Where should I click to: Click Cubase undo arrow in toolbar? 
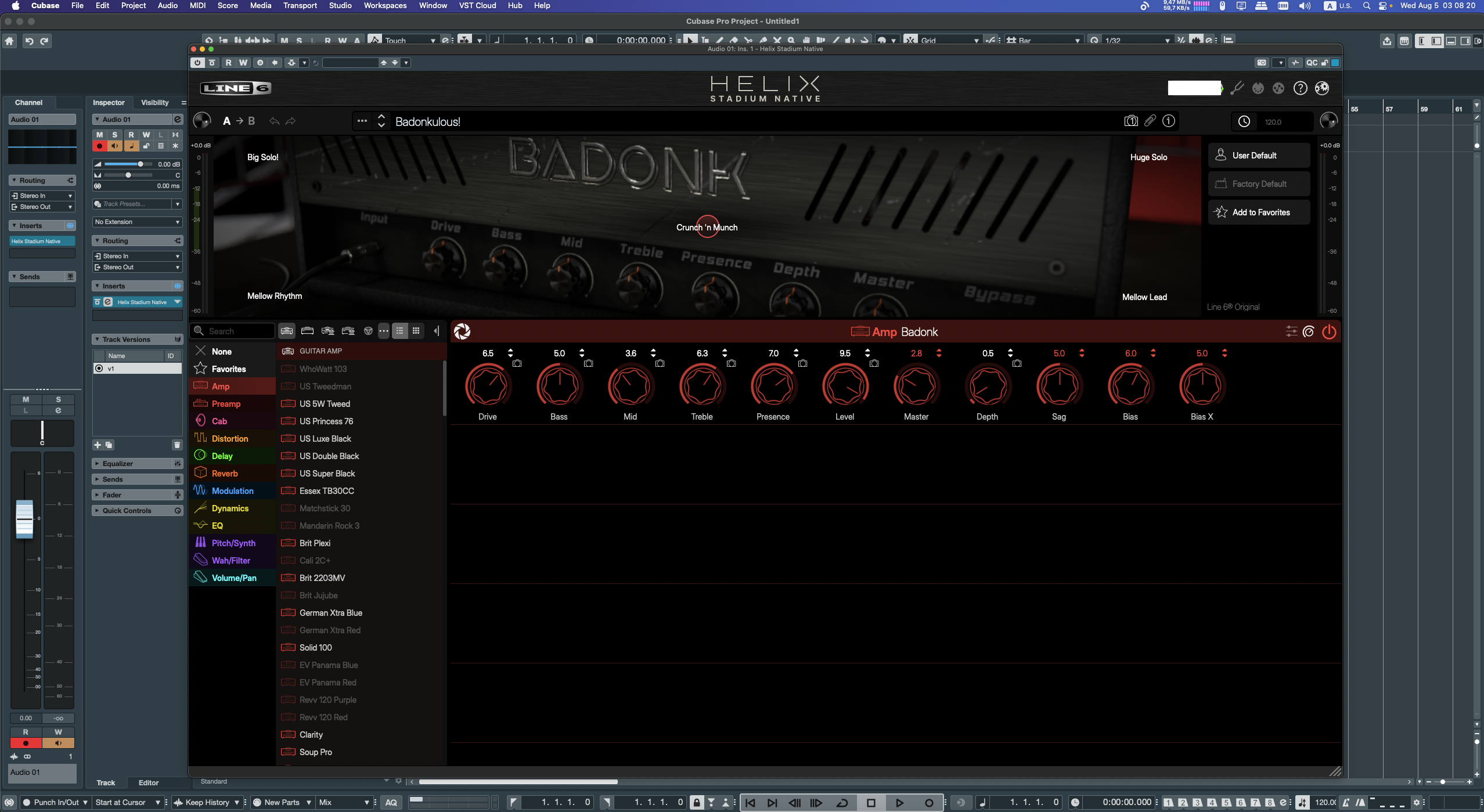coord(28,41)
